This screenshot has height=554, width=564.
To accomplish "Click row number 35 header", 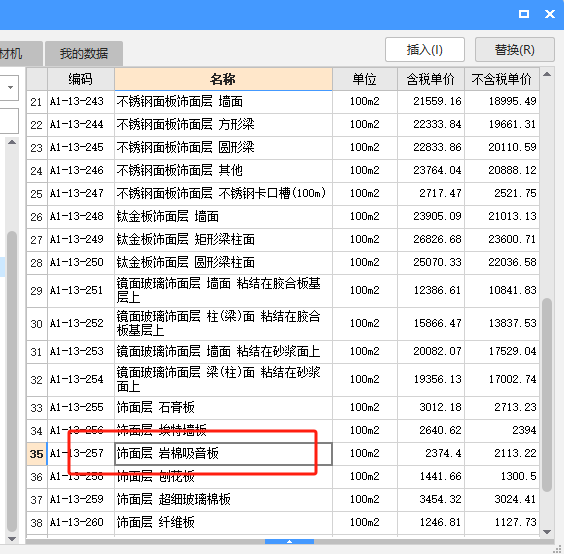I will click(37, 454).
